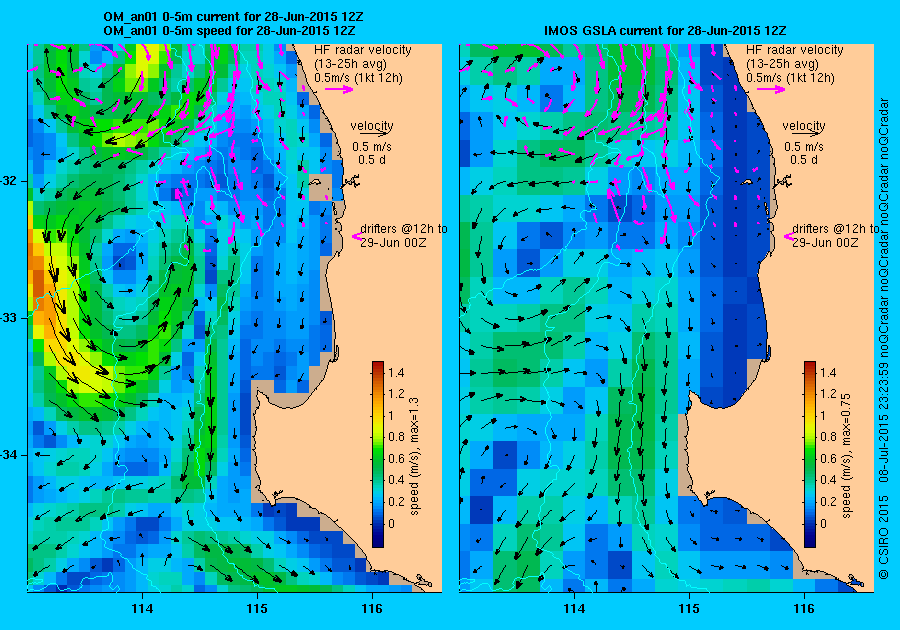Click '29-Jun 00Z' text in left map
The image size is (900, 630).
tap(394, 243)
